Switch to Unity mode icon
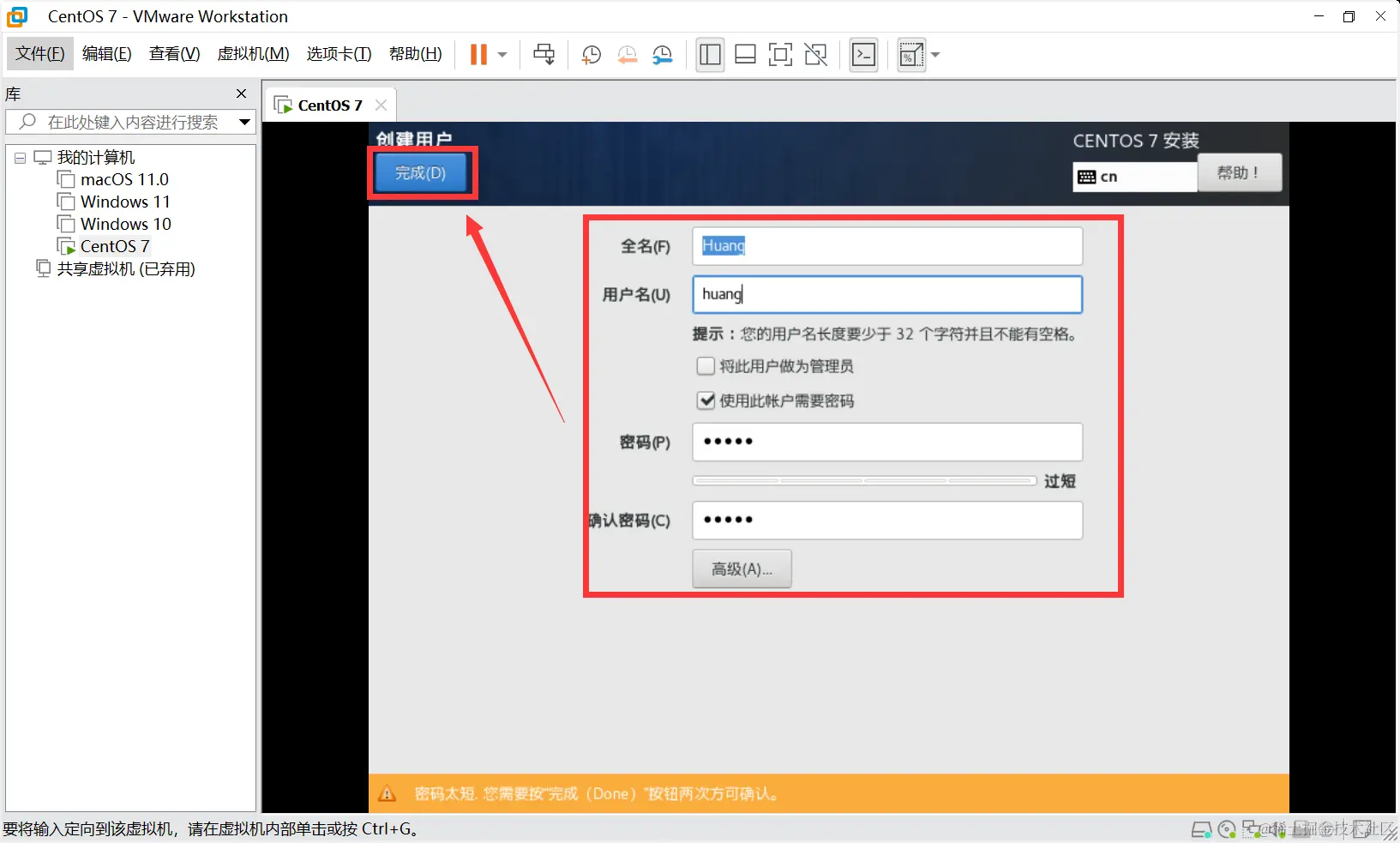 coord(816,55)
